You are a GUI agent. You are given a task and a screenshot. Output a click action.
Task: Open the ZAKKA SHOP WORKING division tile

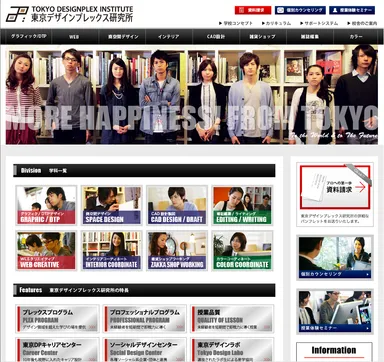pyautogui.click(x=177, y=250)
